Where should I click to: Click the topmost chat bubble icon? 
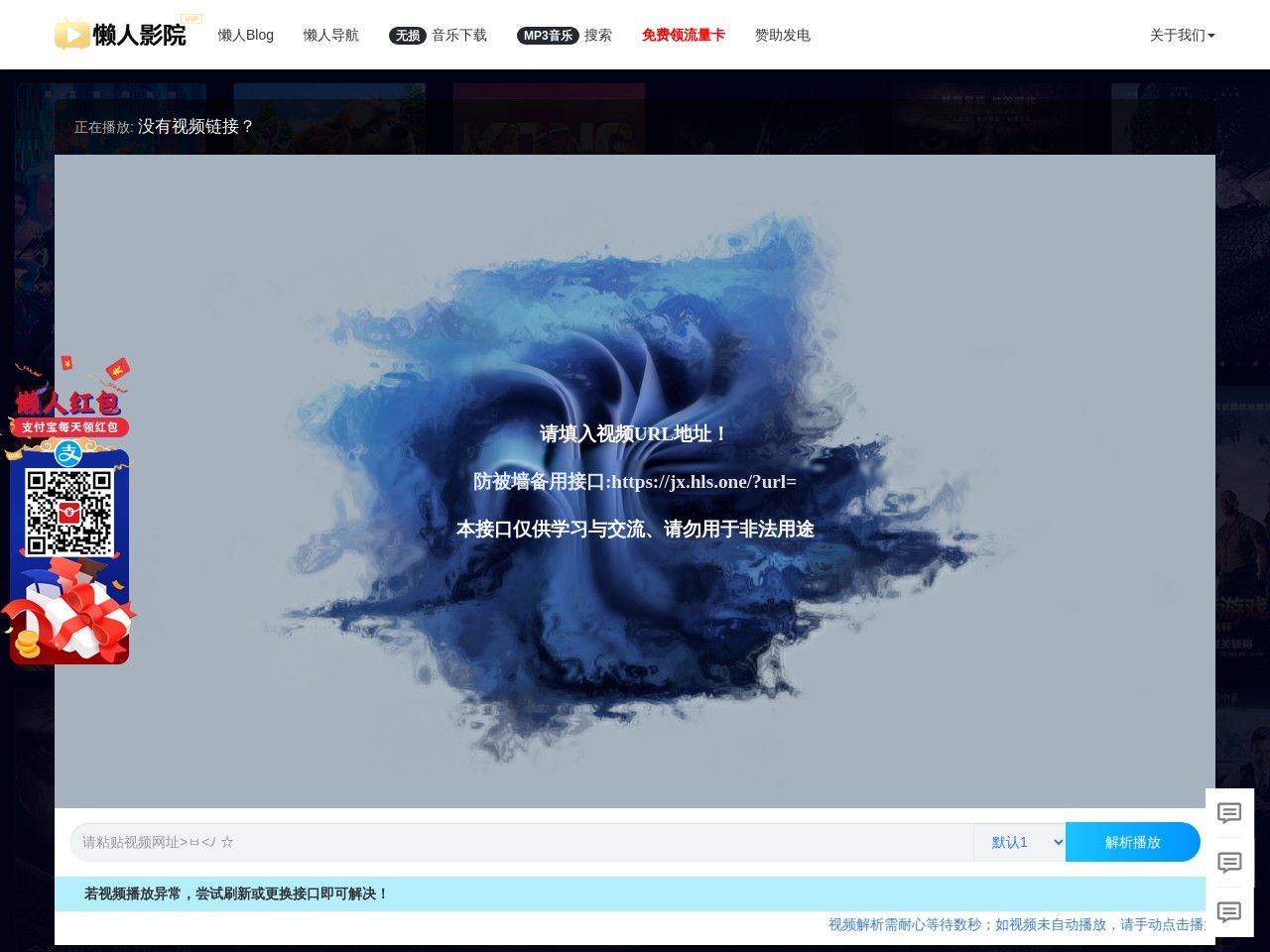[1229, 813]
